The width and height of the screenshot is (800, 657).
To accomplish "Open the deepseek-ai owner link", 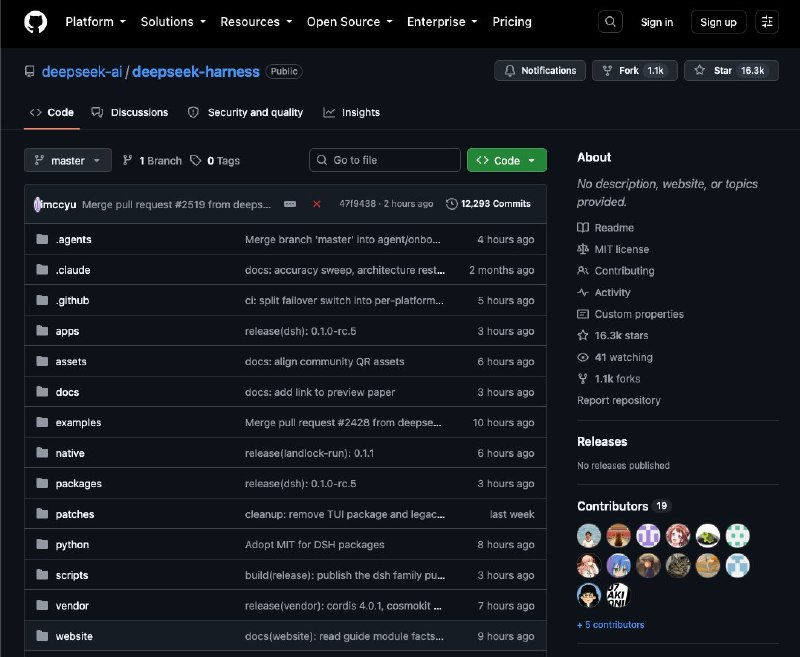I will [x=82, y=71].
